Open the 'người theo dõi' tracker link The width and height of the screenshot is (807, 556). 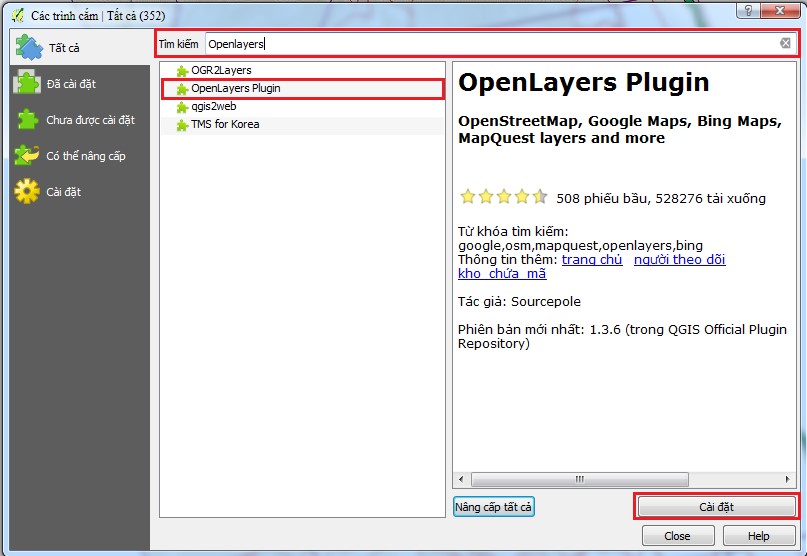click(679, 260)
